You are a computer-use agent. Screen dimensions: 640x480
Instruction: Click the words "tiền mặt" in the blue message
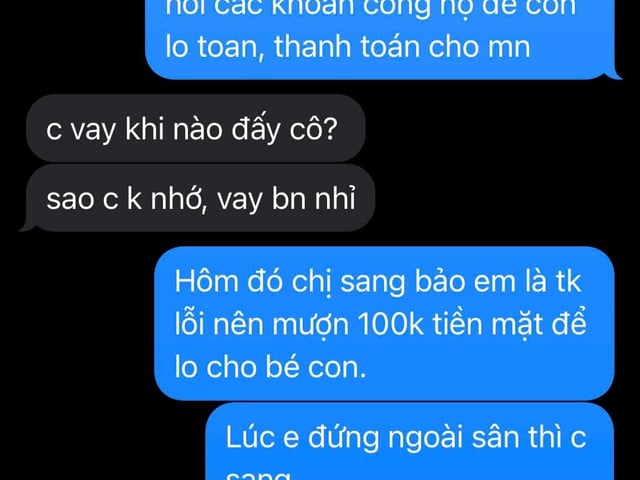tap(489, 325)
